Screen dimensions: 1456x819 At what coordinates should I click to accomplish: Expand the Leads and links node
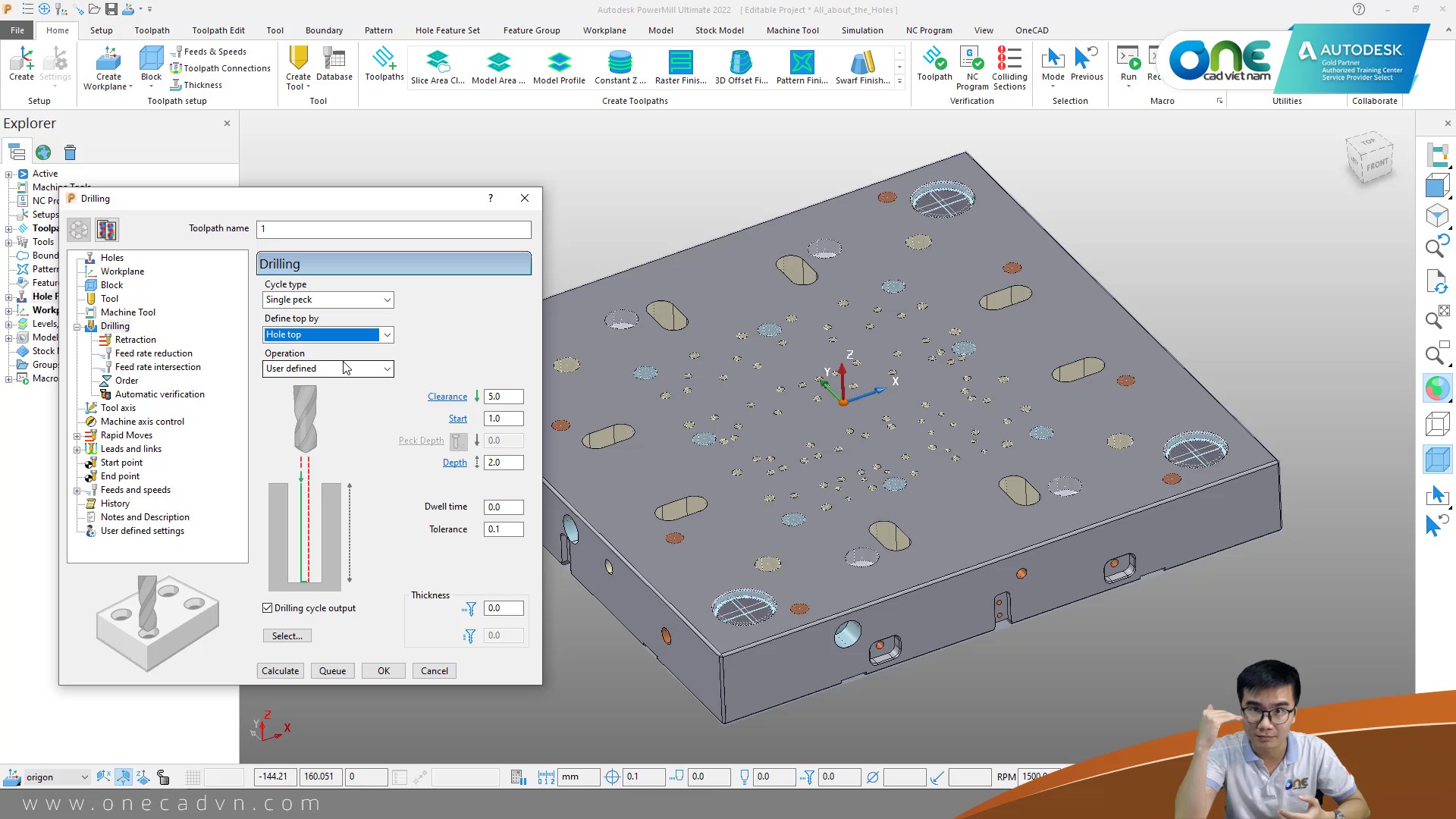tap(77, 450)
